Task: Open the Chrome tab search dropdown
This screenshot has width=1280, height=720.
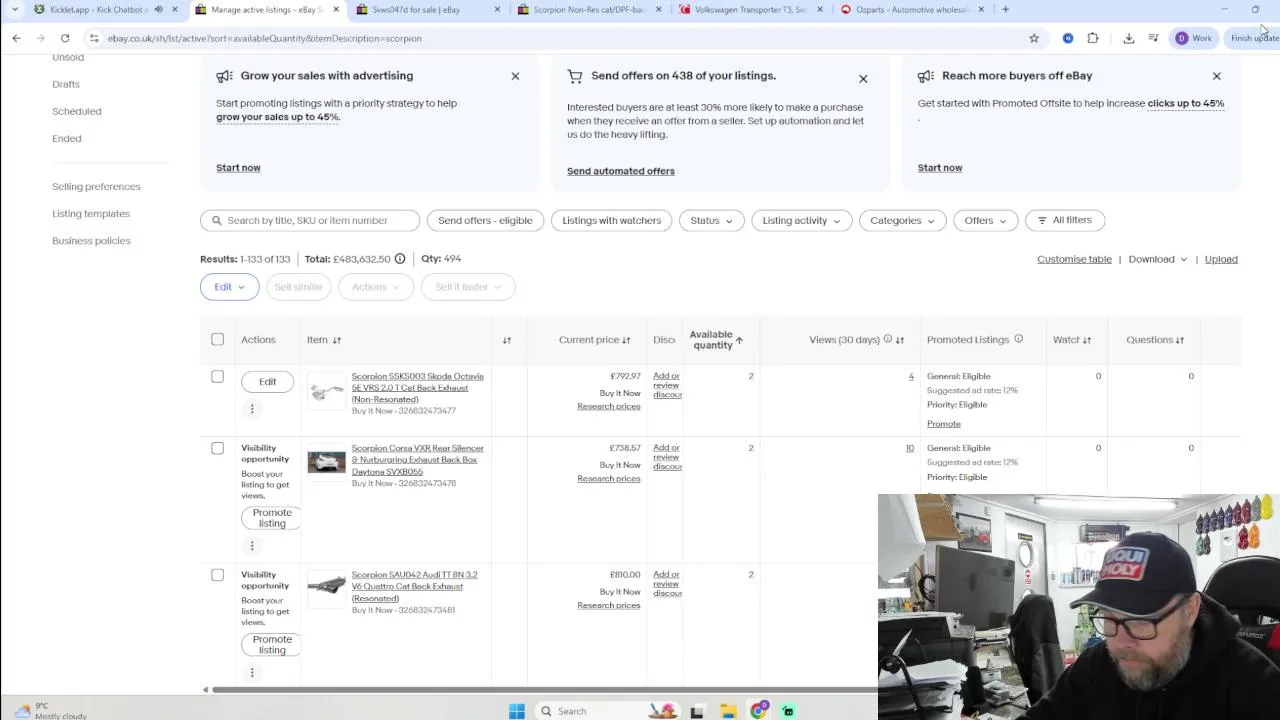Action: (14, 9)
